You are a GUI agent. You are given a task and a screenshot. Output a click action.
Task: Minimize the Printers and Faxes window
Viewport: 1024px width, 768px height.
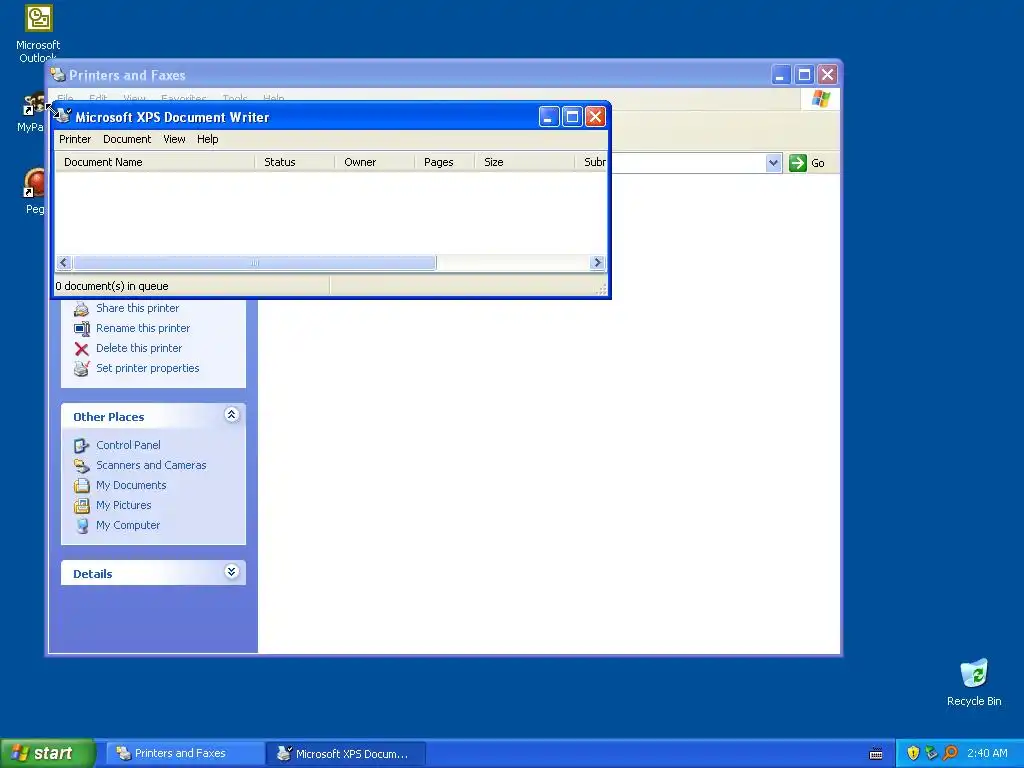(x=781, y=75)
